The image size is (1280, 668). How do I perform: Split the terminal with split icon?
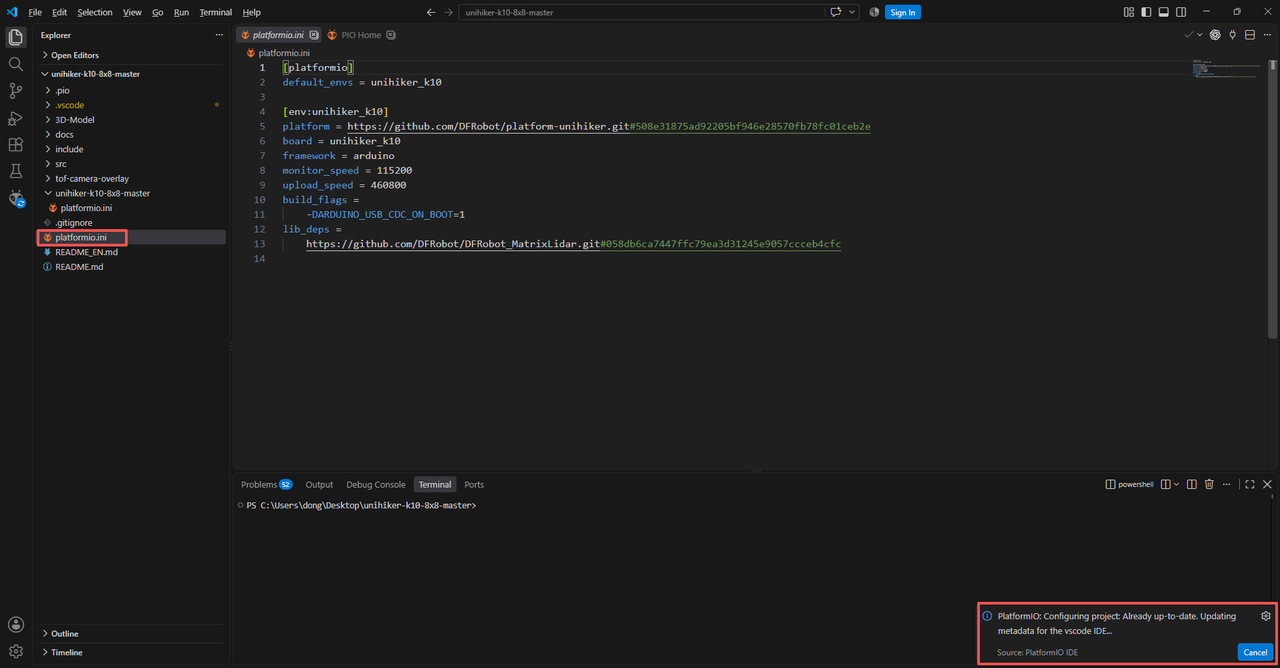coord(1191,484)
